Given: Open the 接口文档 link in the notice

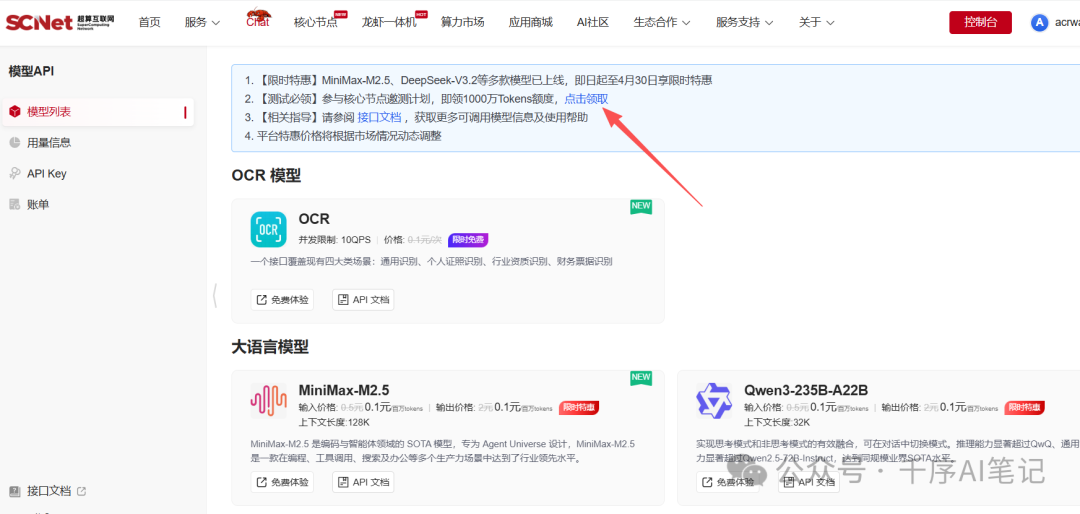Looking at the screenshot, I should [380, 117].
